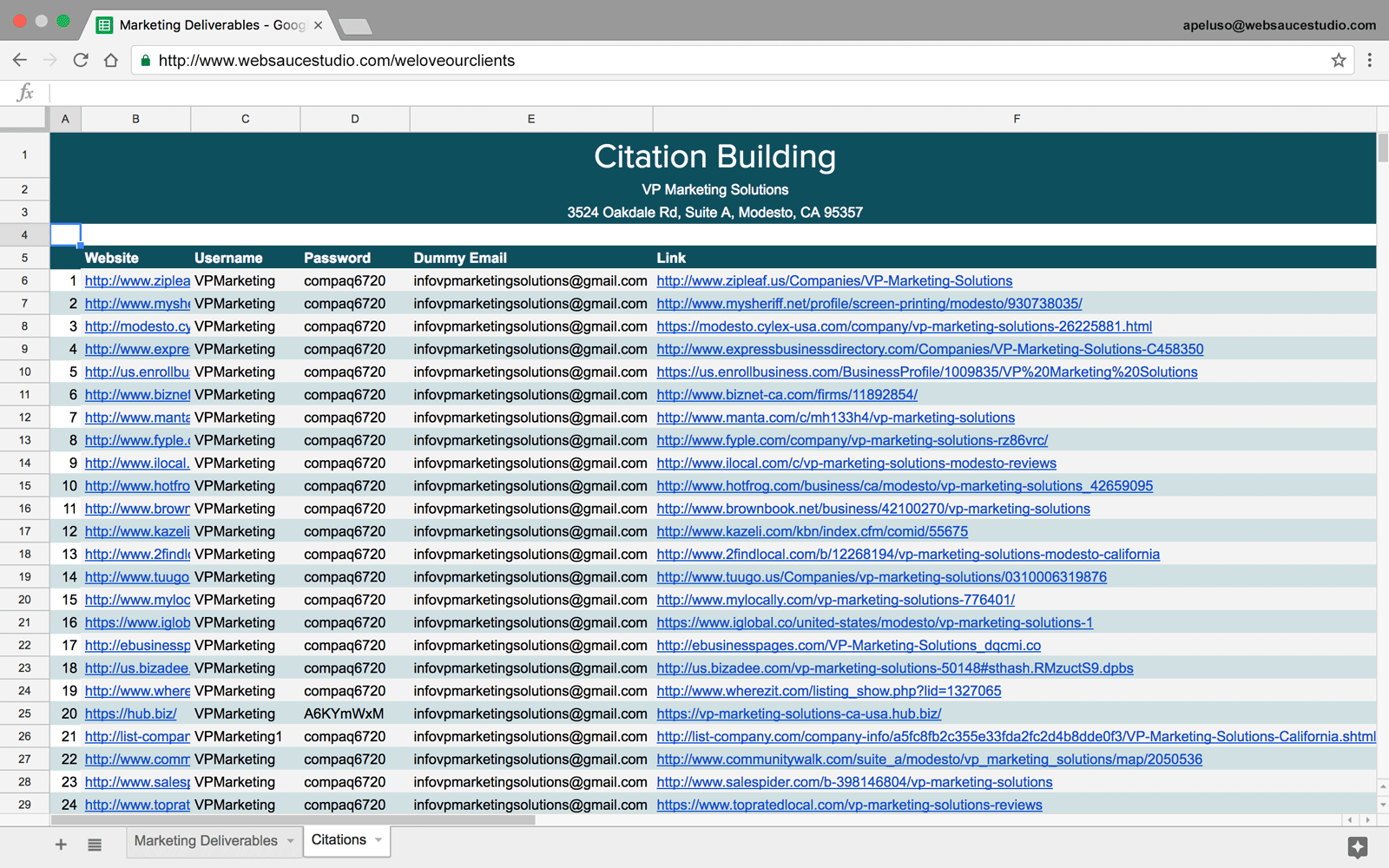Open a new browser tab
1389x868 pixels.
tap(355, 27)
